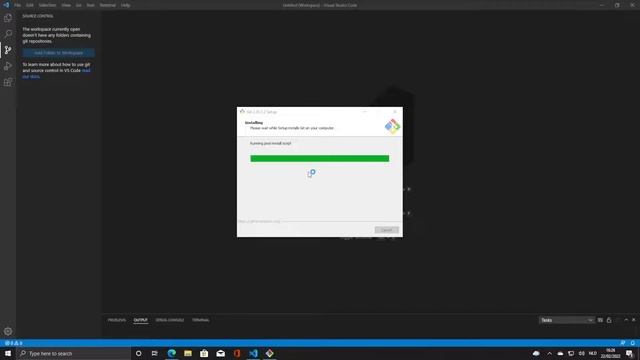
Task: Click the green installation progress bar
Action: coord(320,158)
